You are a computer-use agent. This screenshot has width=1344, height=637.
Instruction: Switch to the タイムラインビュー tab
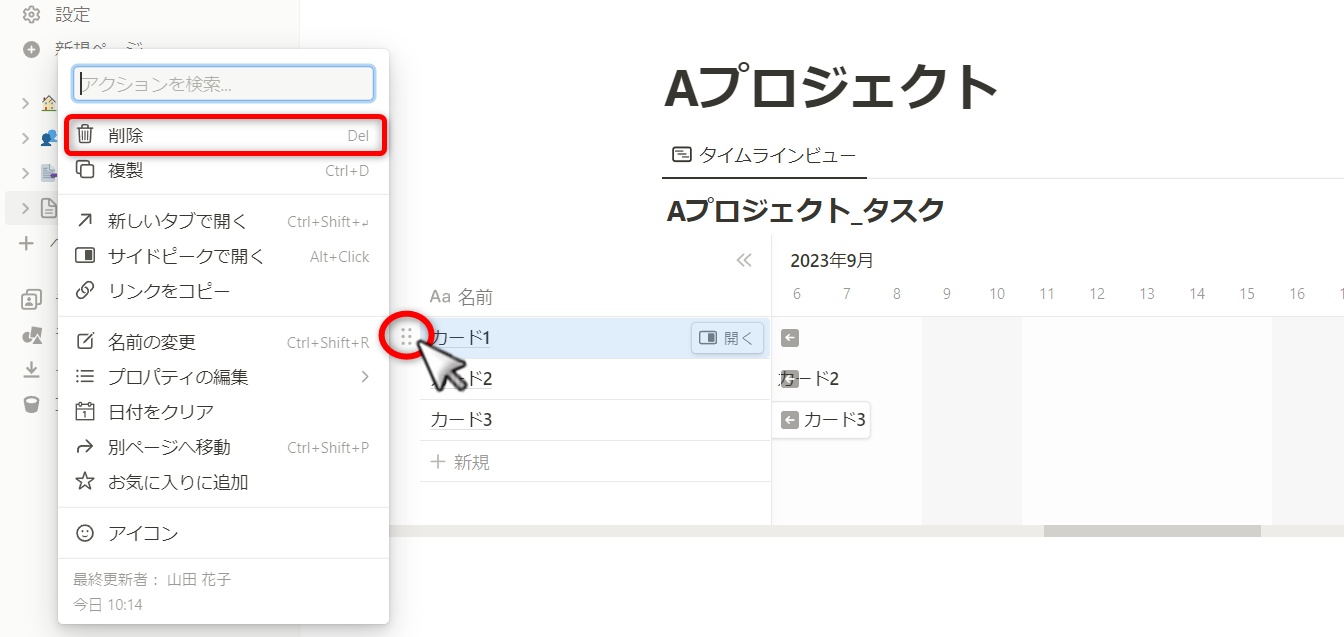[764, 155]
